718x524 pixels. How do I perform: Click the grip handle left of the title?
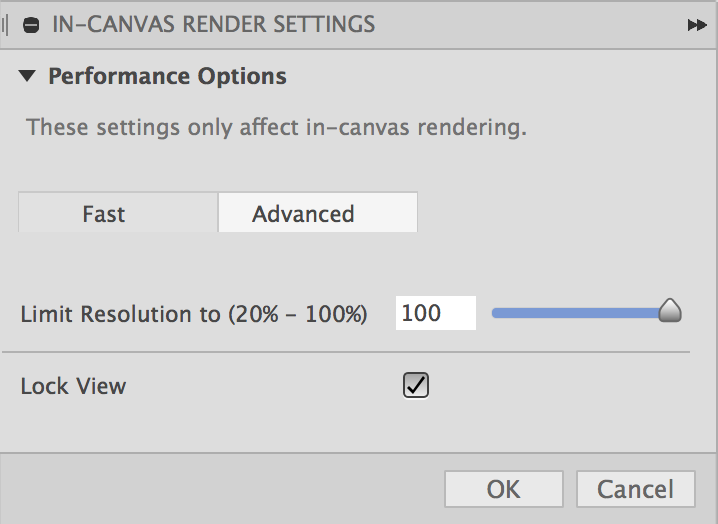pyautogui.click(x=7, y=25)
